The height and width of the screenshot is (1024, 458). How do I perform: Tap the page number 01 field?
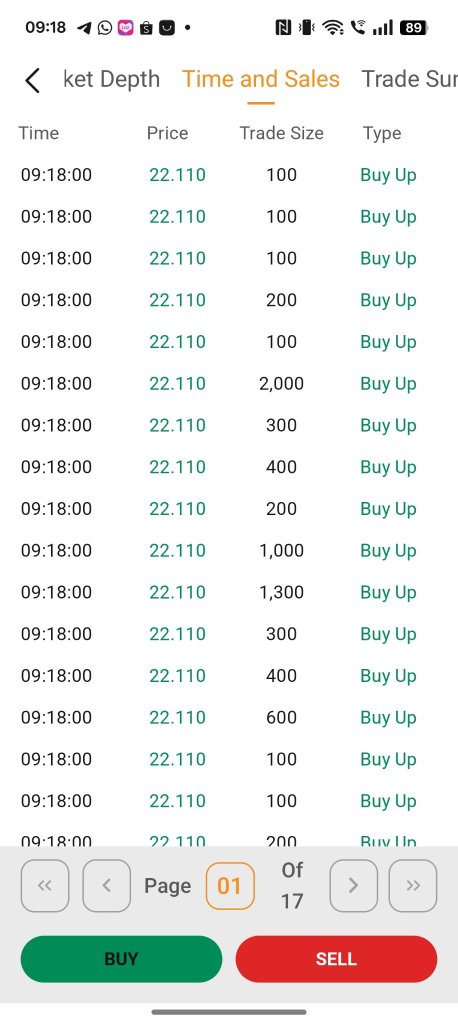coord(230,886)
